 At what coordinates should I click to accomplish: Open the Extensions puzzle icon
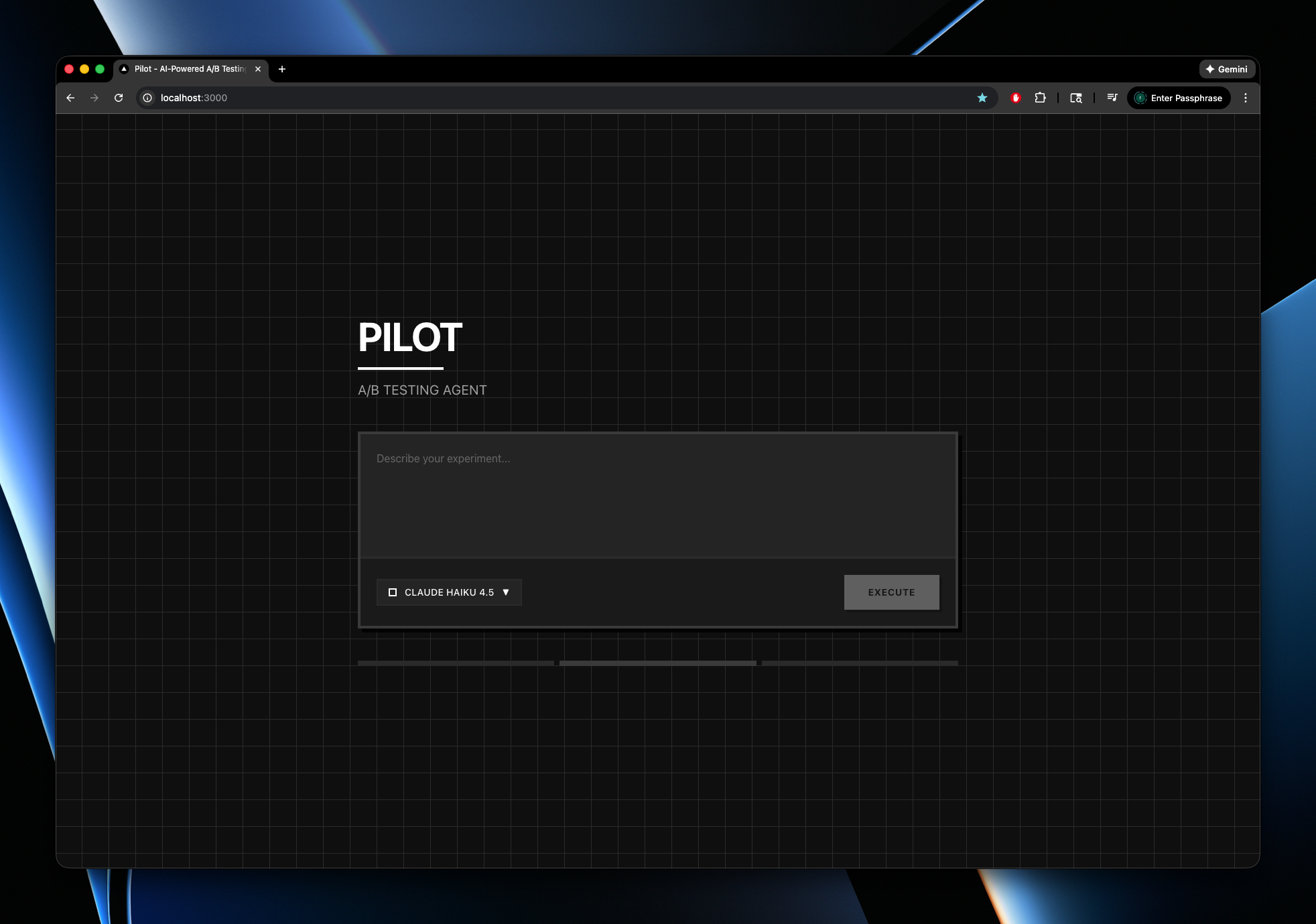(1040, 98)
